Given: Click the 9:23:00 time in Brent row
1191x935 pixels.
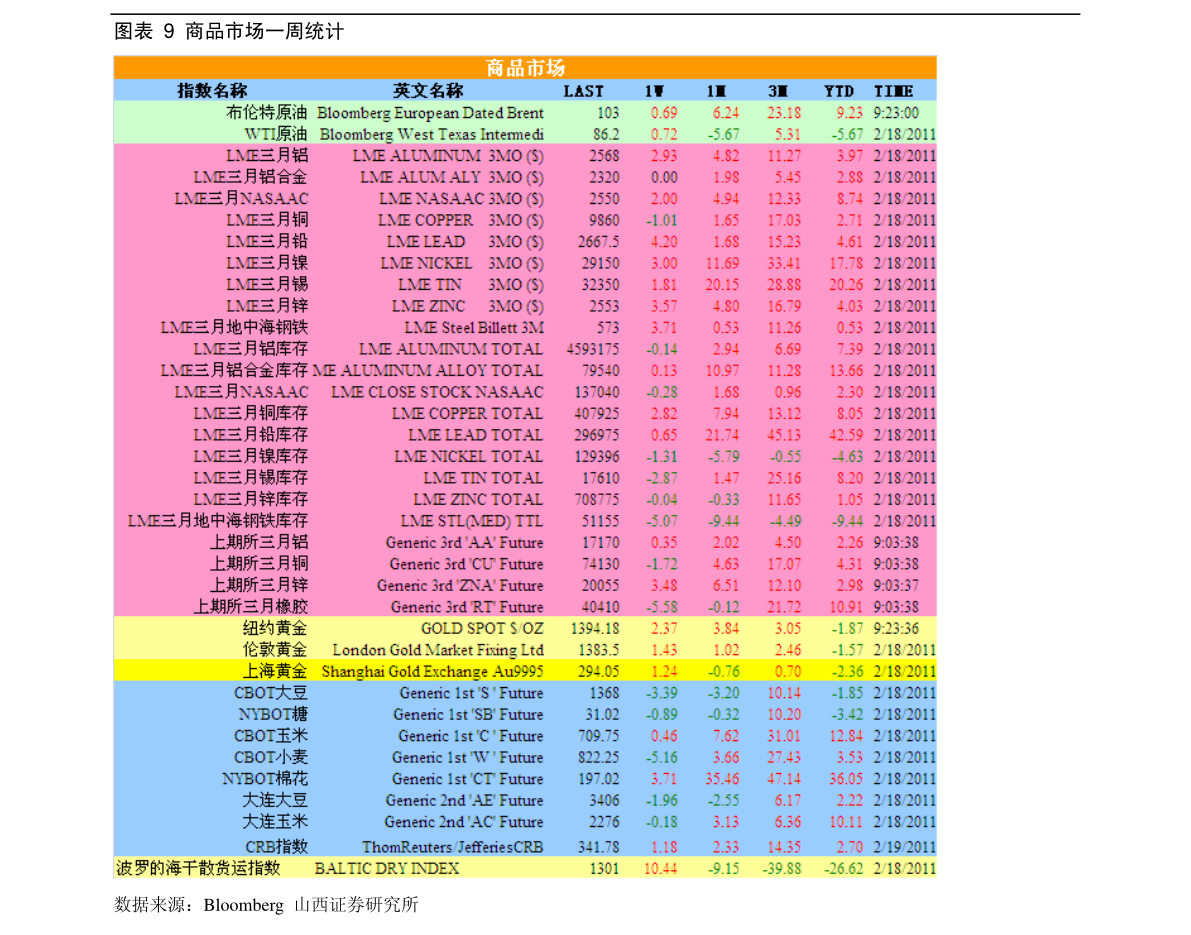Looking at the screenshot, I should (895, 113).
